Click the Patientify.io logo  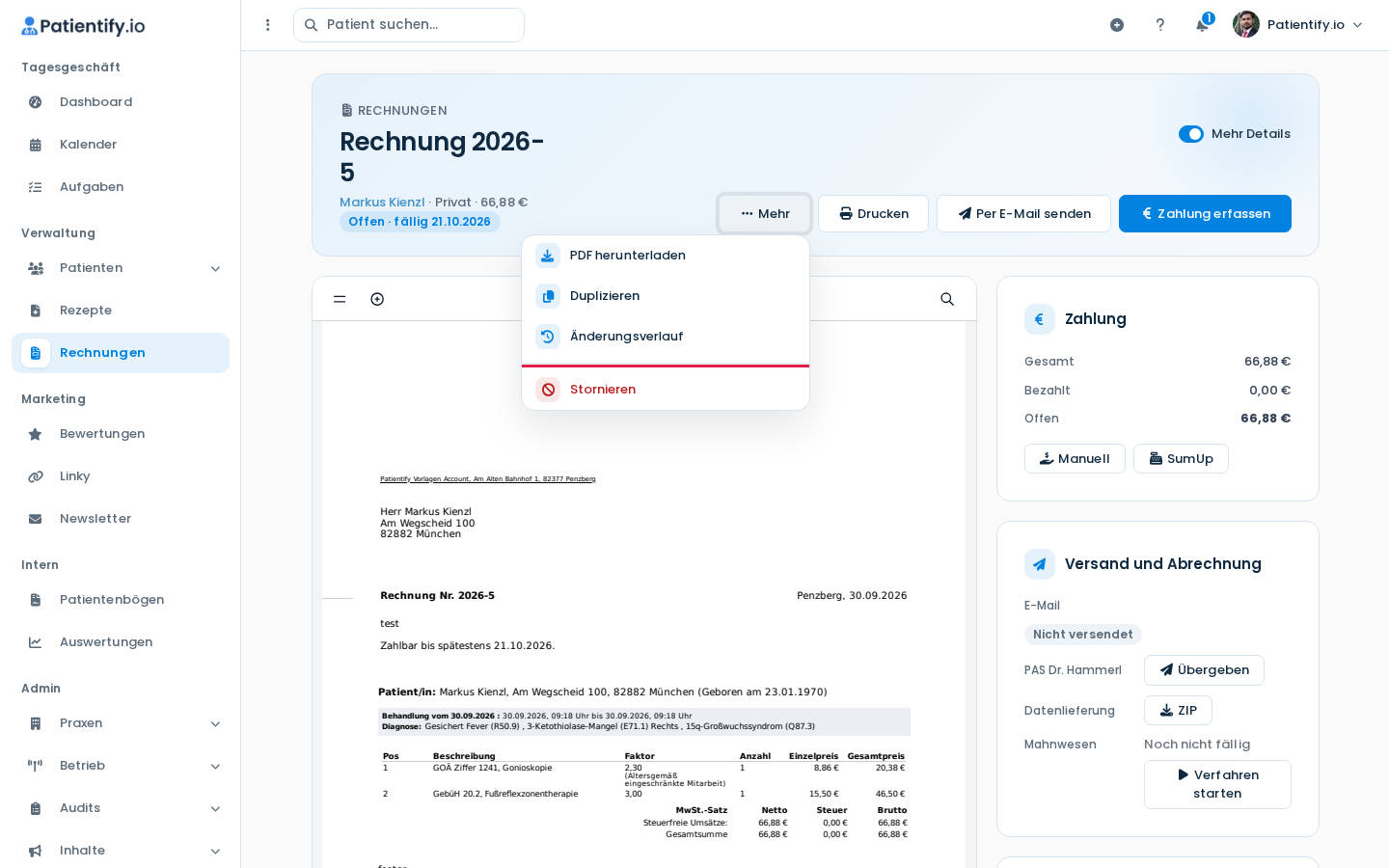click(83, 26)
